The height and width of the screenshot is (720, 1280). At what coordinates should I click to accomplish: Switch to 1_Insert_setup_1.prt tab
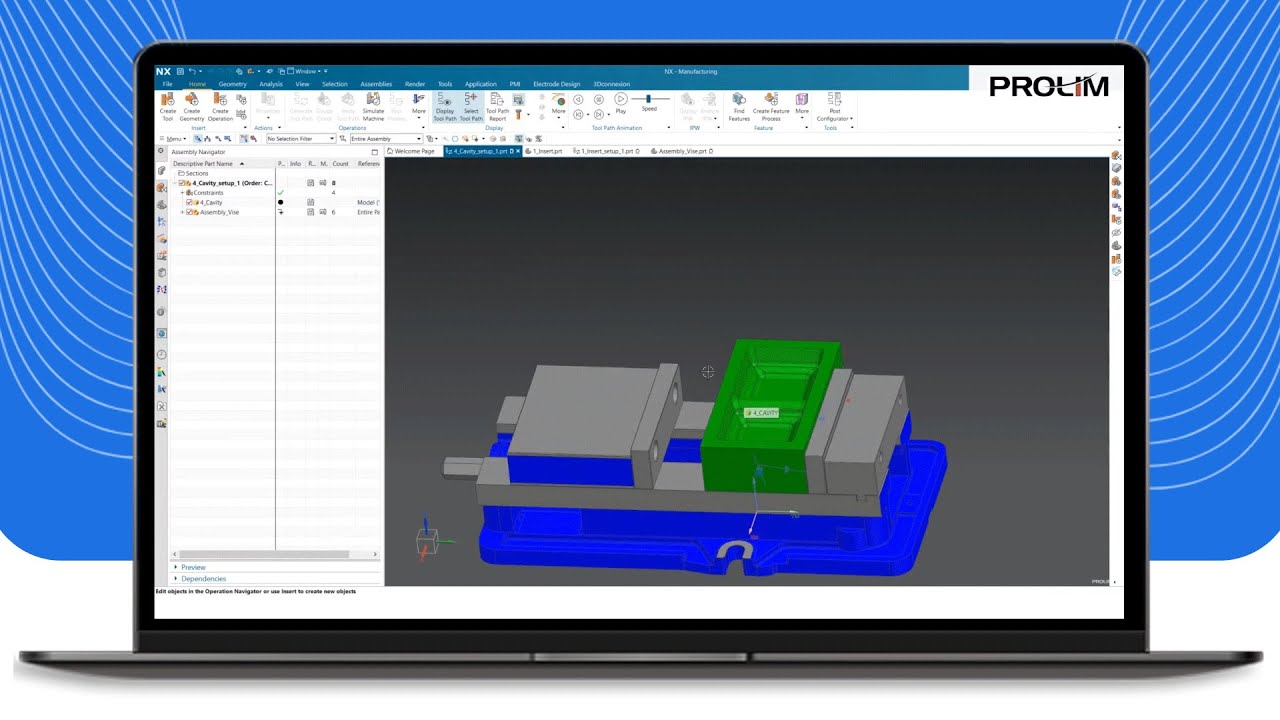click(x=607, y=151)
